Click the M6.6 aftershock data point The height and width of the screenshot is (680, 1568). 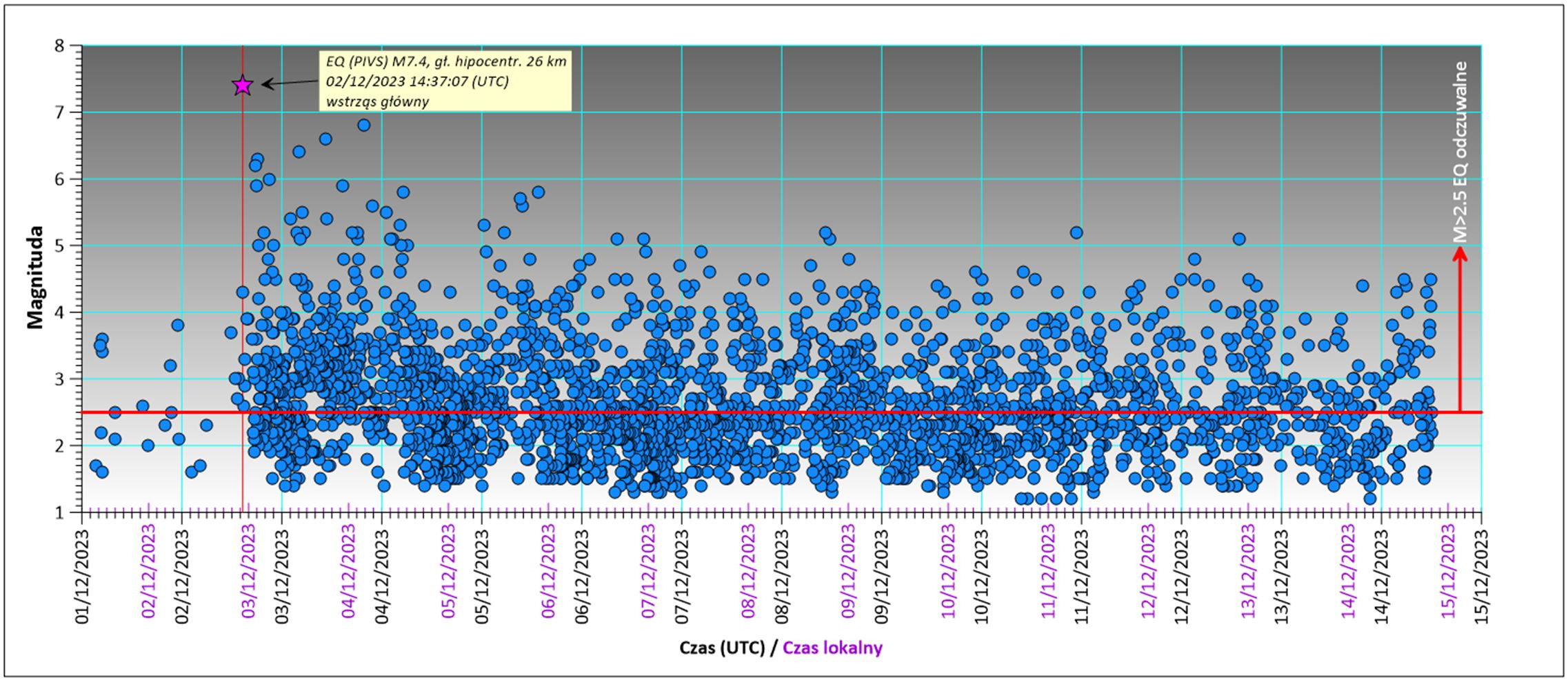coord(325,139)
